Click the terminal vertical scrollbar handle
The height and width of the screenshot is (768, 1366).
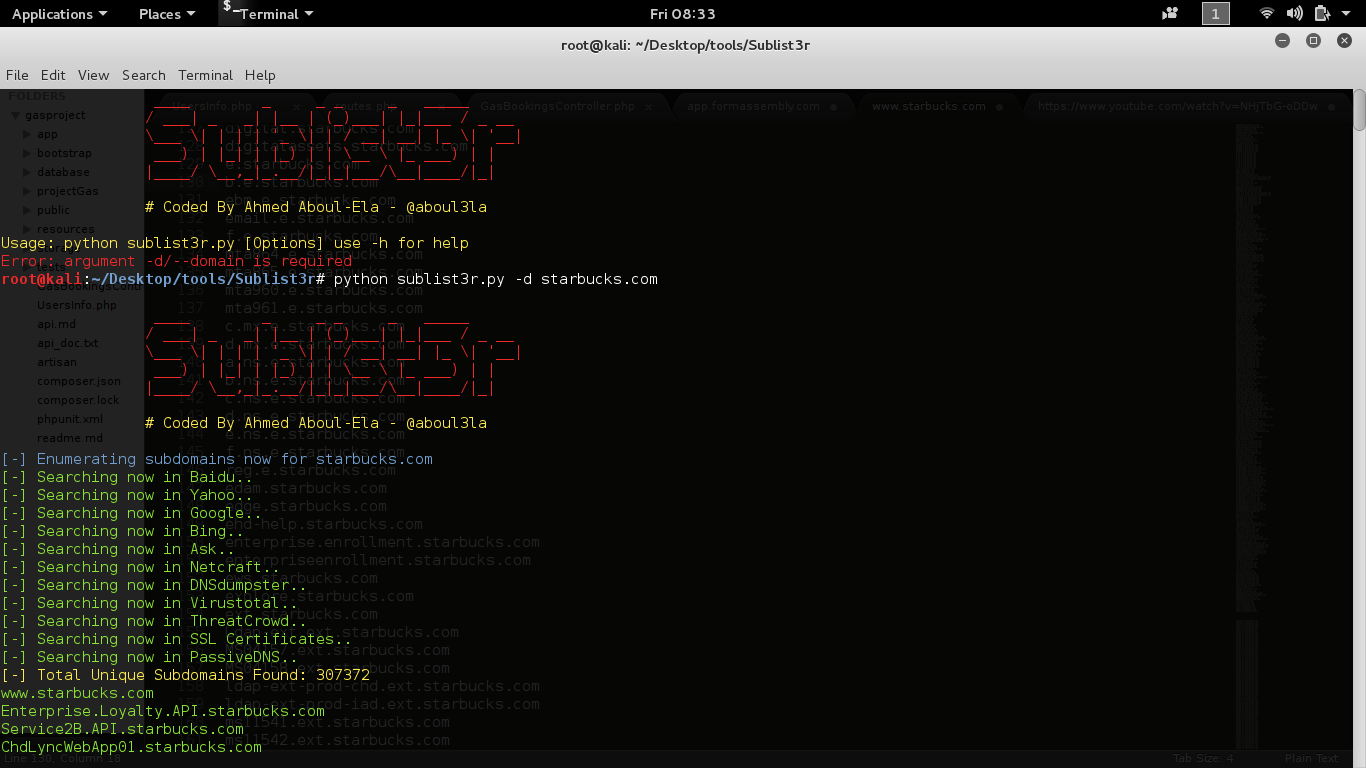1359,110
